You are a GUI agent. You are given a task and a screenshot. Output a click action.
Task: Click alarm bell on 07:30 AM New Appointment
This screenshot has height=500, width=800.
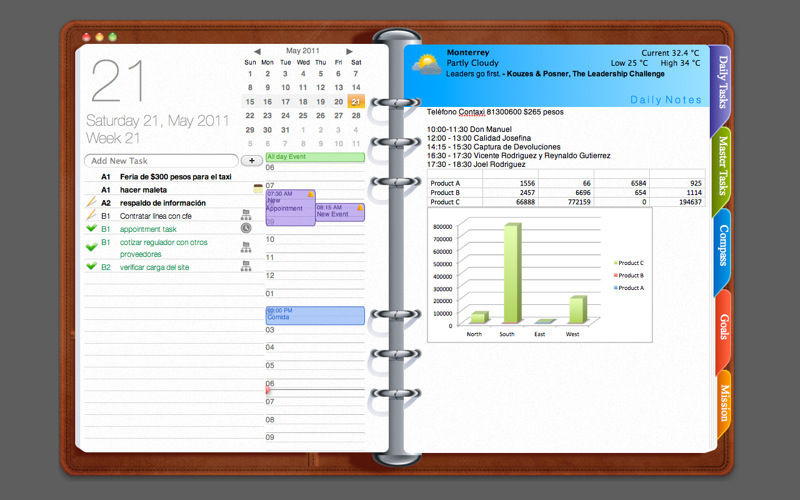point(310,194)
